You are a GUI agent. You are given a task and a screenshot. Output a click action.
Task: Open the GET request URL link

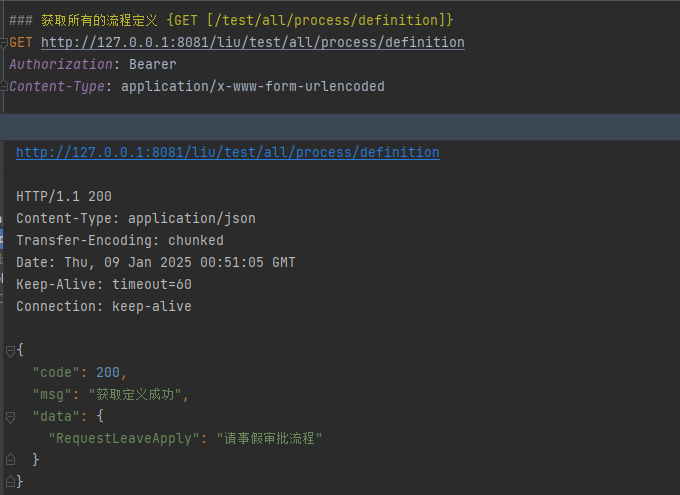click(252, 42)
